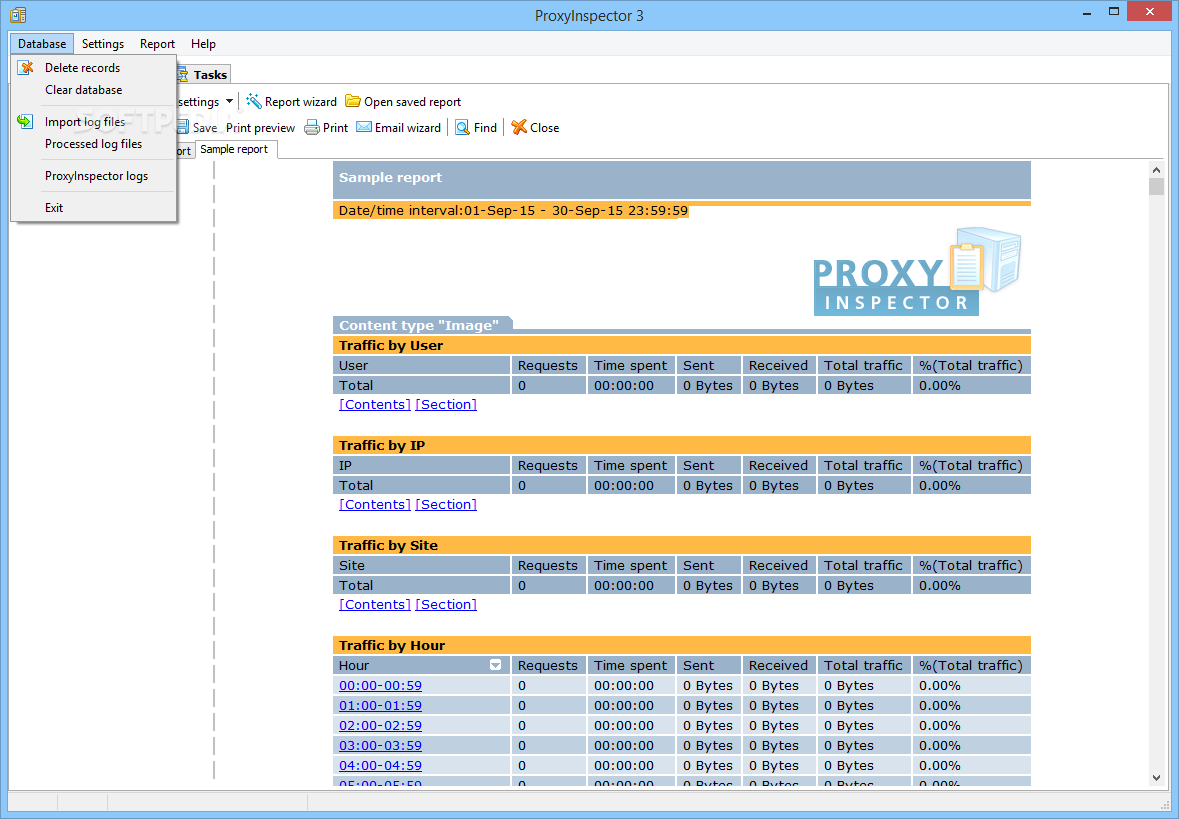This screenshot has width=1179, height=819.
Task: Click the Email wizard envelope icon
Action: [x=364, y=127]
